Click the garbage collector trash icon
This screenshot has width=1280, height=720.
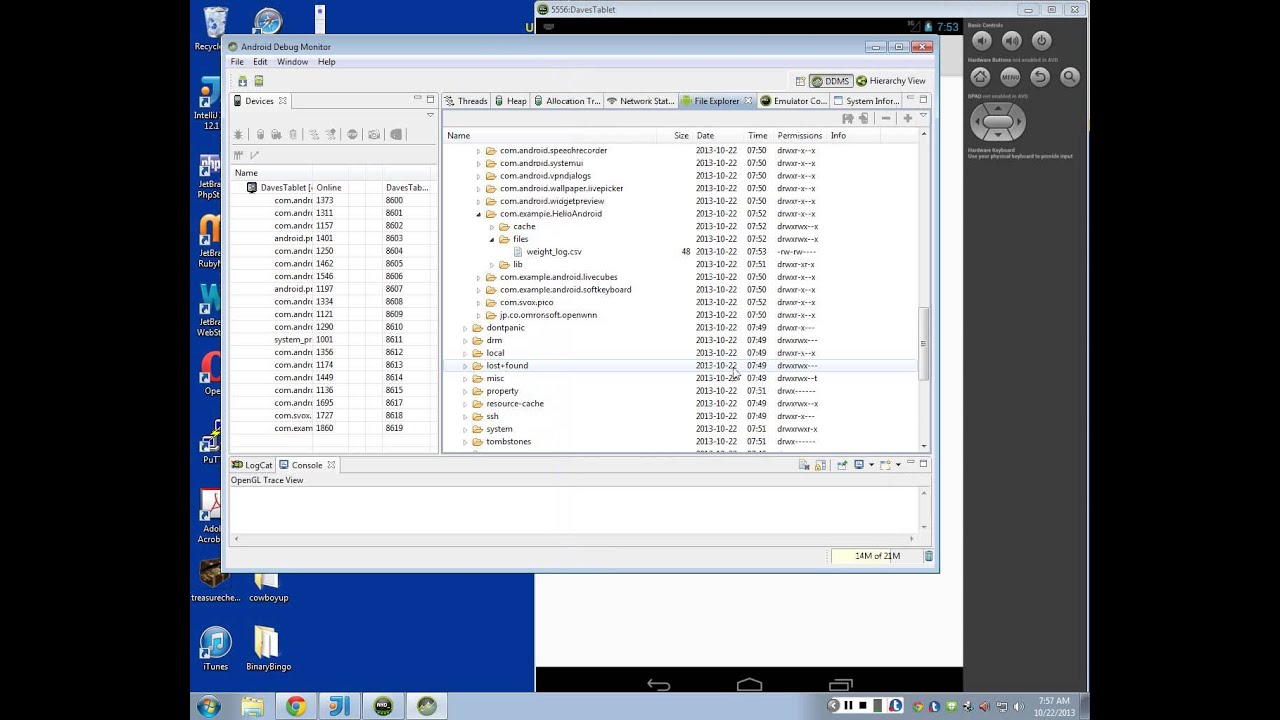tap(928, 556)
